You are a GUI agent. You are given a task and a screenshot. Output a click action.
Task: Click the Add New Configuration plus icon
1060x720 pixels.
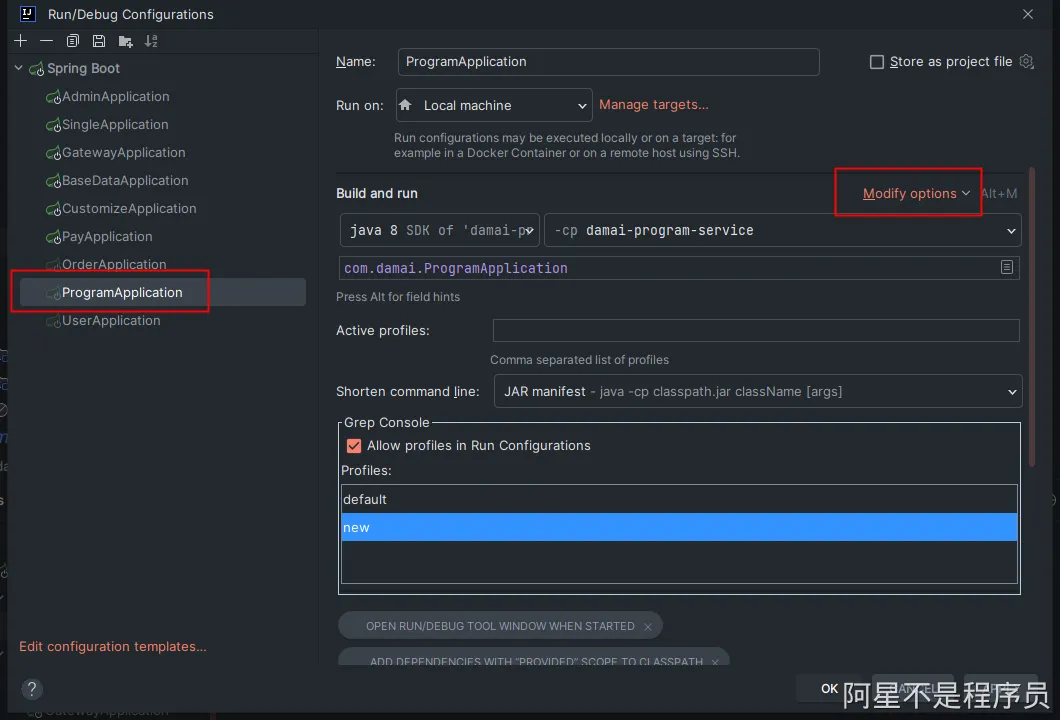tap(20, 41)
